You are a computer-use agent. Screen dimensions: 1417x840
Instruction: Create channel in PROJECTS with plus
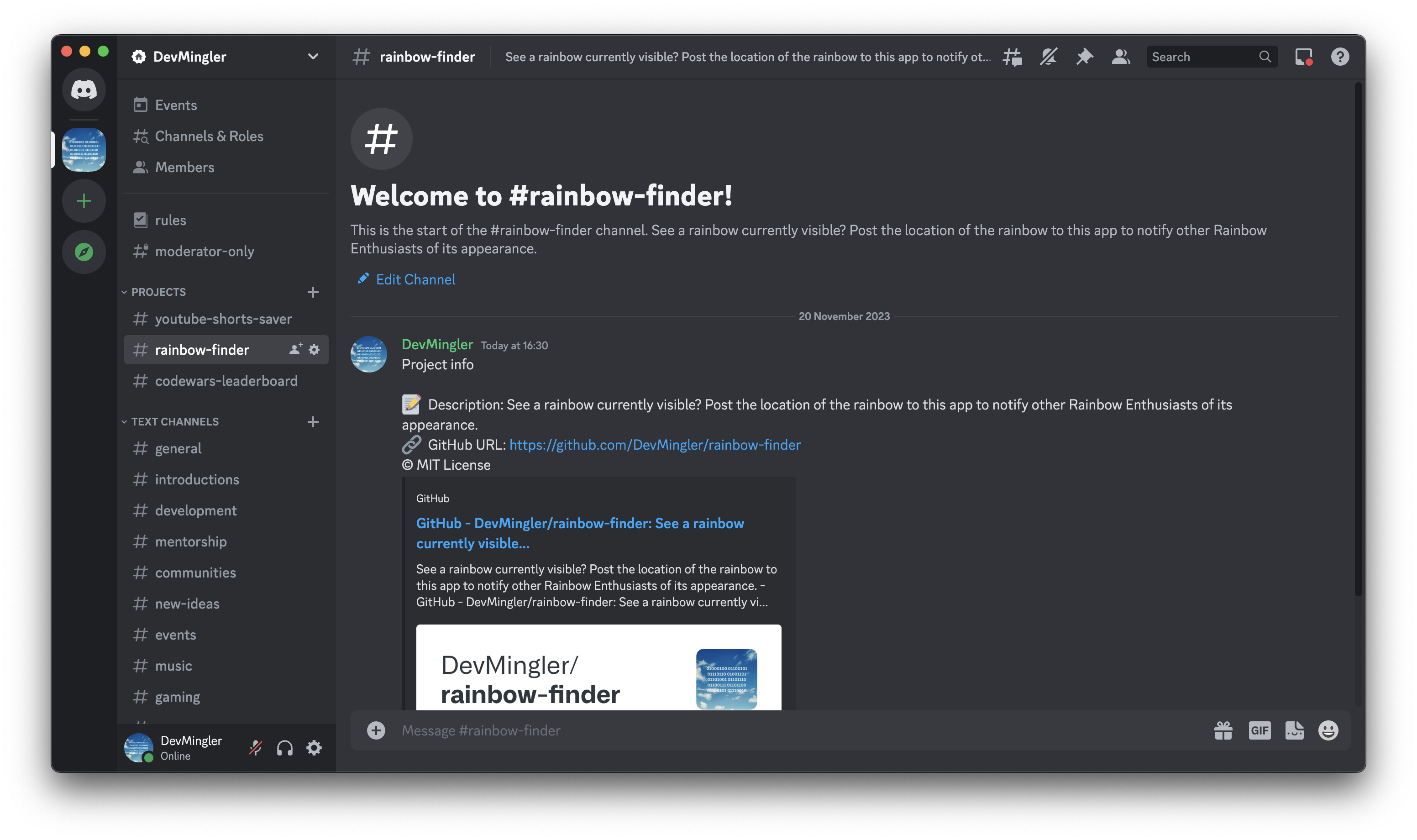[x=313, y=292]
